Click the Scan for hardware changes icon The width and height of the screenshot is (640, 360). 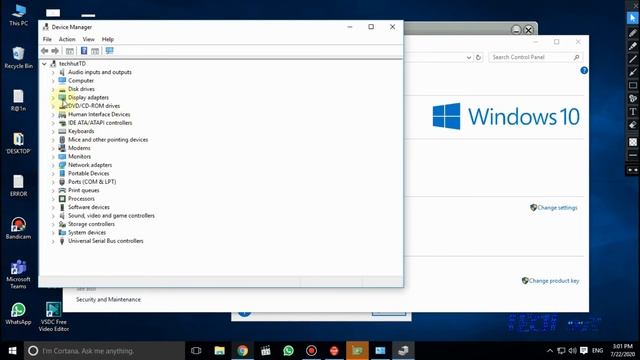[x=109, y=51]
